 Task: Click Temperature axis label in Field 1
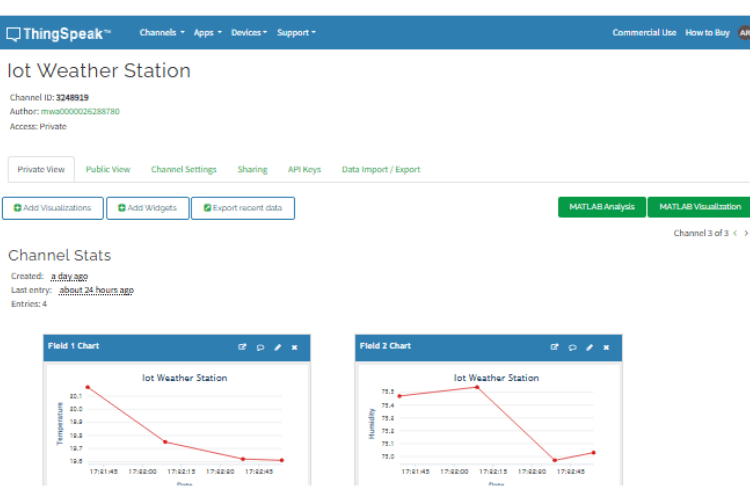click(60, 423)
